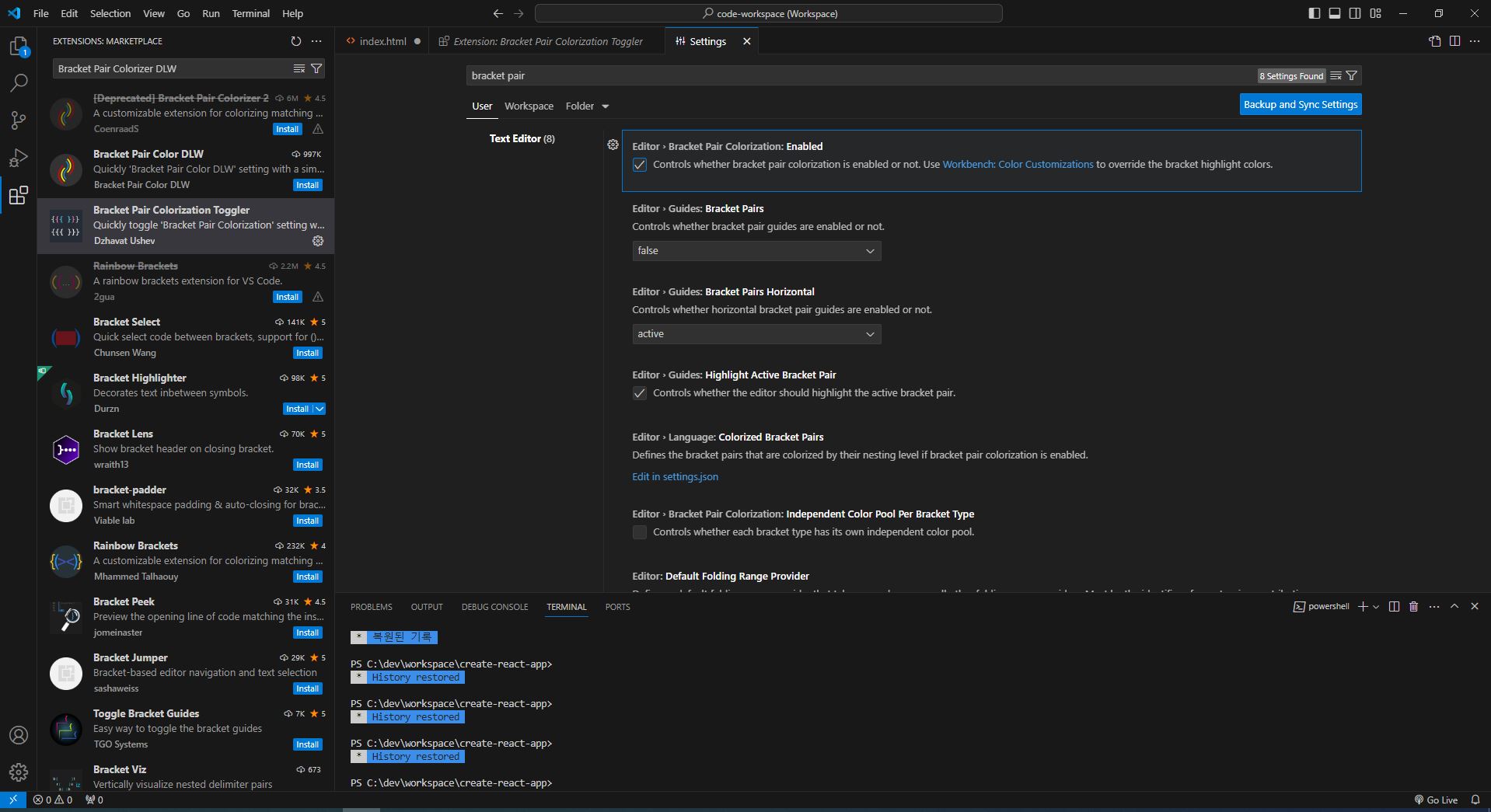
Task: Open Bracket Pairs Horizontal dropdown showing active
Action: click(x=756, y=334)
